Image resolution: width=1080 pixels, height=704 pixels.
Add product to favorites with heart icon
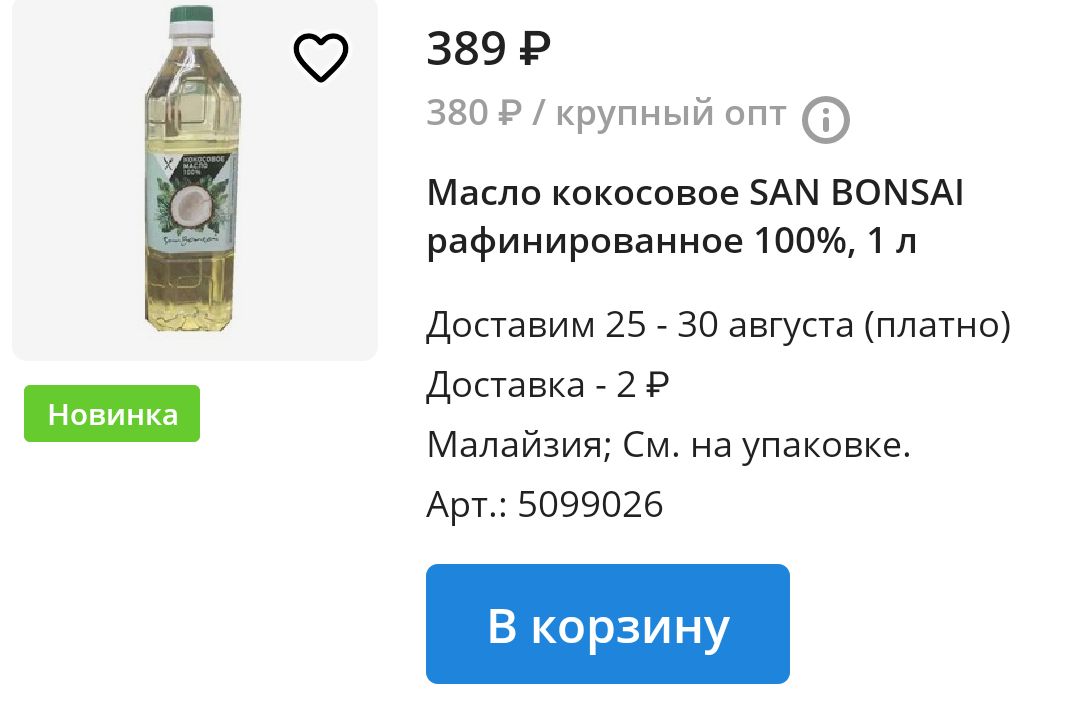(x=321, y=57)
